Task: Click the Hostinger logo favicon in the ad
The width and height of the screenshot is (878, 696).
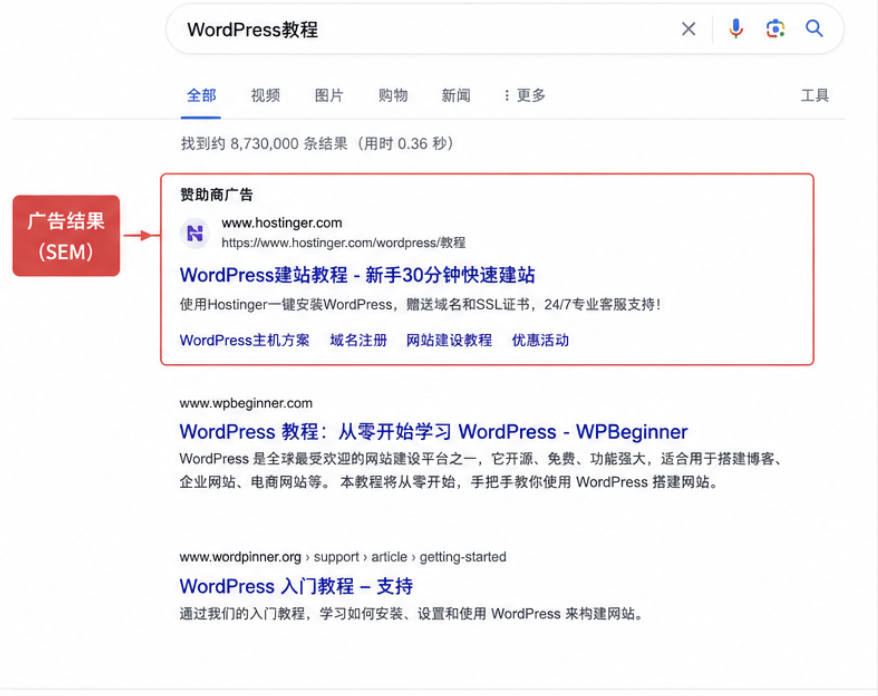Action: pos(194,233)
